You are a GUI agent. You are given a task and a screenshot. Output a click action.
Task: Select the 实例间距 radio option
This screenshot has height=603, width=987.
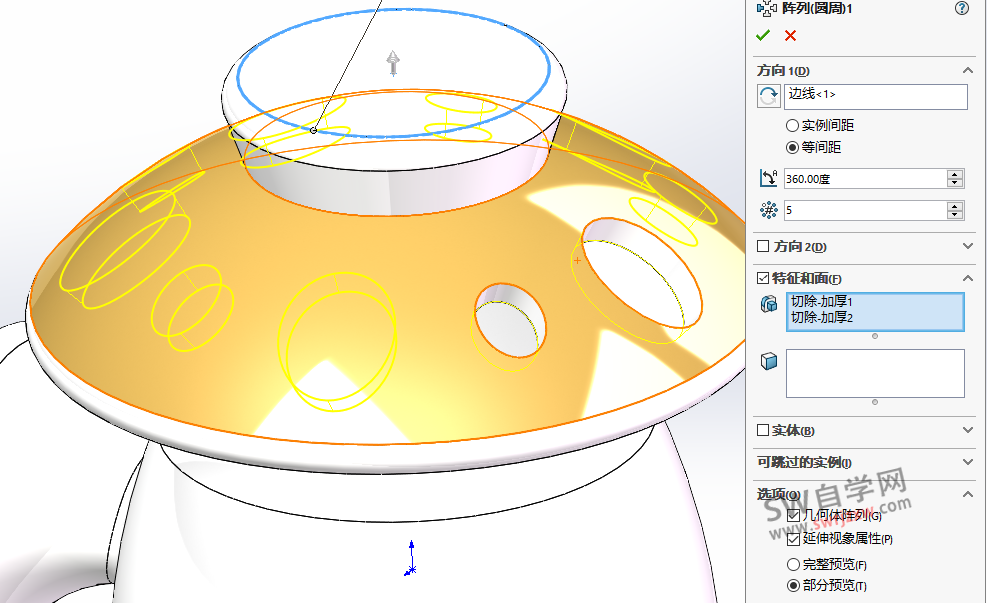tap(793, 126)
